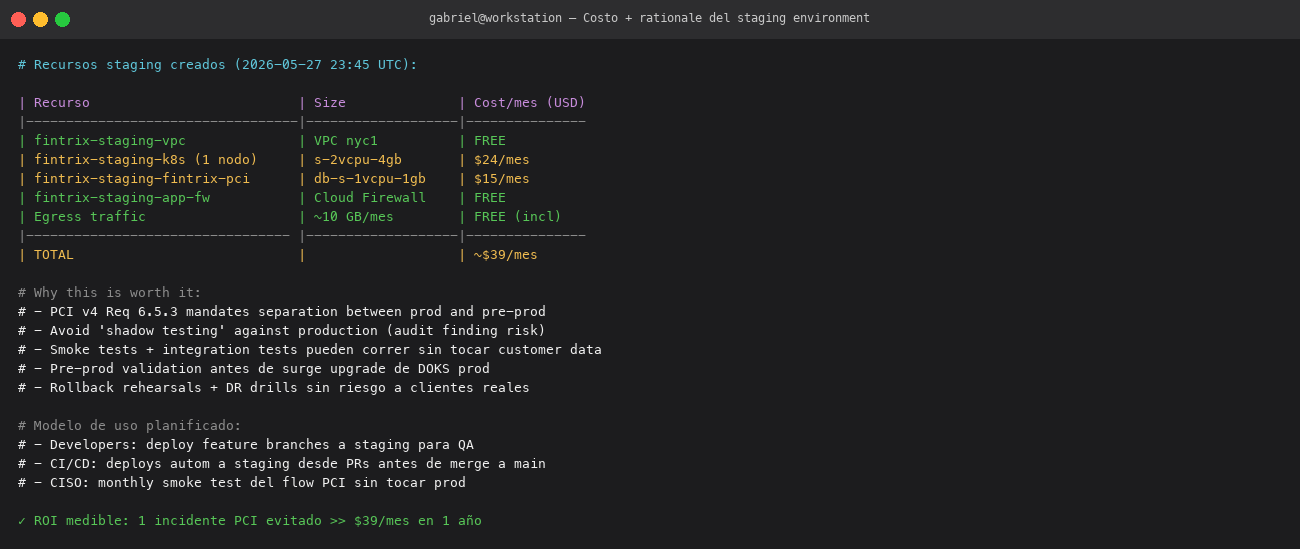The height and width of the screenshot is (549, 1300).
Task: Click the 'Cloud Firewall' size cell
Action: point(370,198)
